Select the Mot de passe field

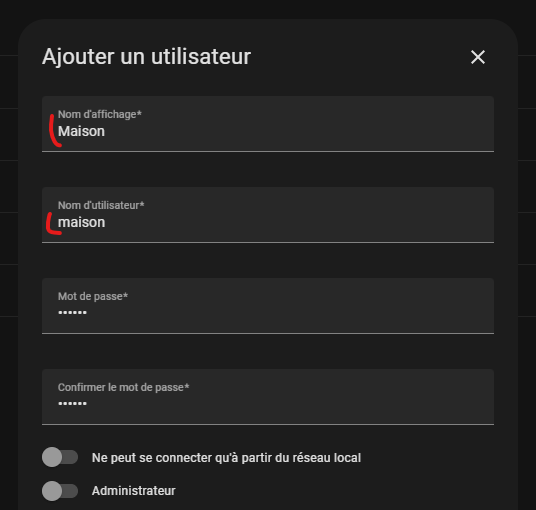point(268,306)
